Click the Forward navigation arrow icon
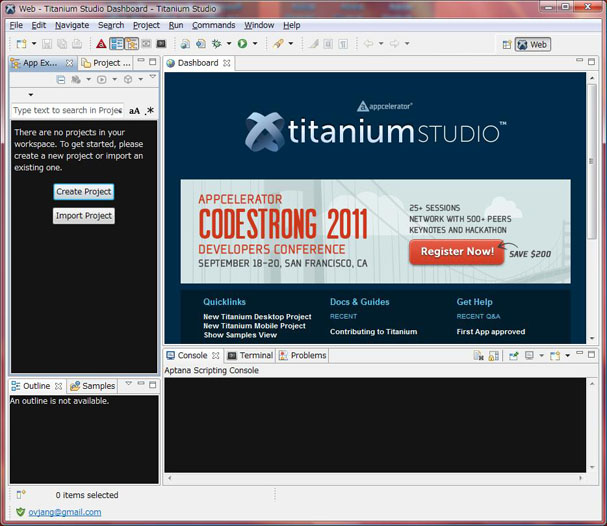Viewport: 607px width, 526px height. 394,44
